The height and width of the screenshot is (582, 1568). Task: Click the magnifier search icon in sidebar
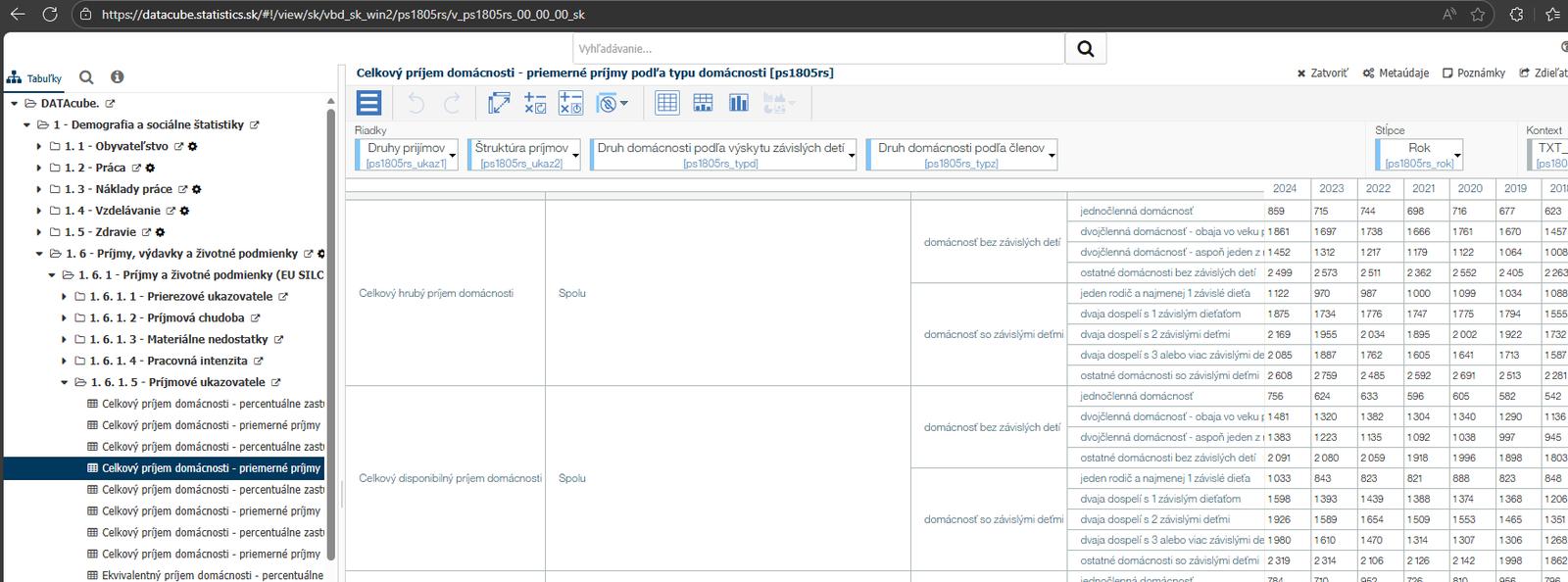point(86,77)
